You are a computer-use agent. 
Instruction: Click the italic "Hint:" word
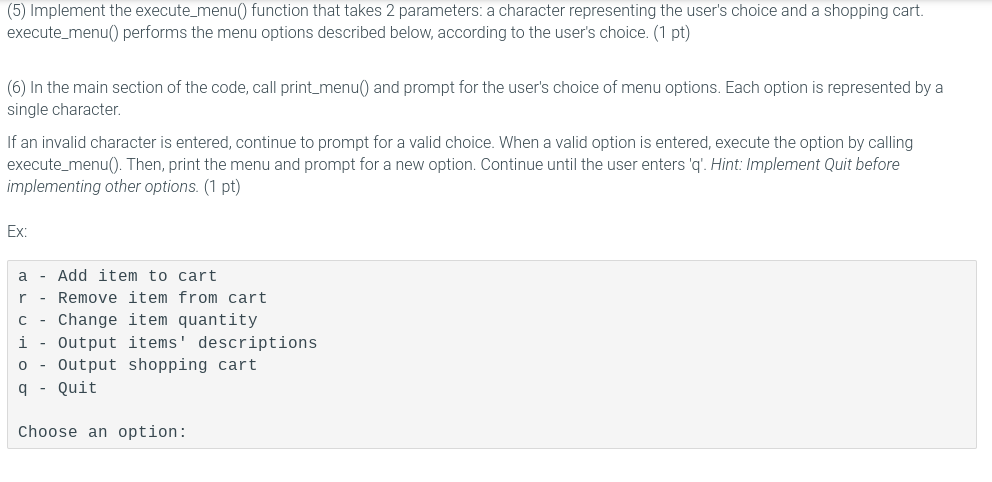(x=730, y=165)
